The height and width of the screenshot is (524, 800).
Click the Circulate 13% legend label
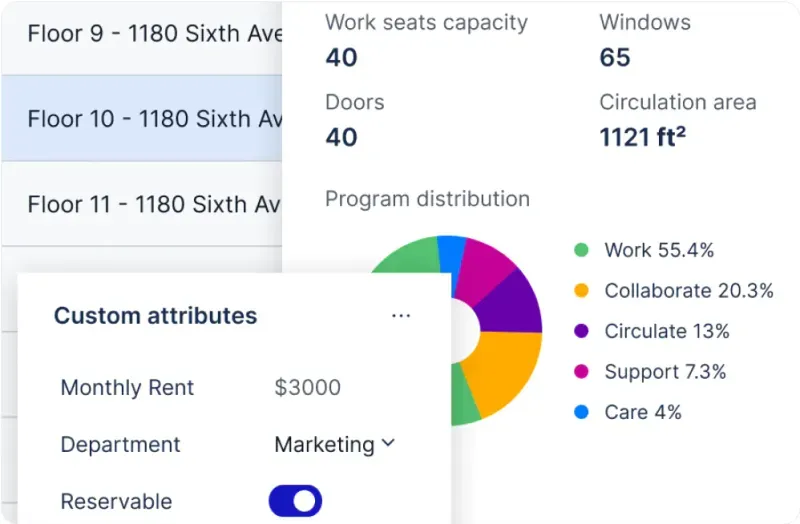click(667, 331)
